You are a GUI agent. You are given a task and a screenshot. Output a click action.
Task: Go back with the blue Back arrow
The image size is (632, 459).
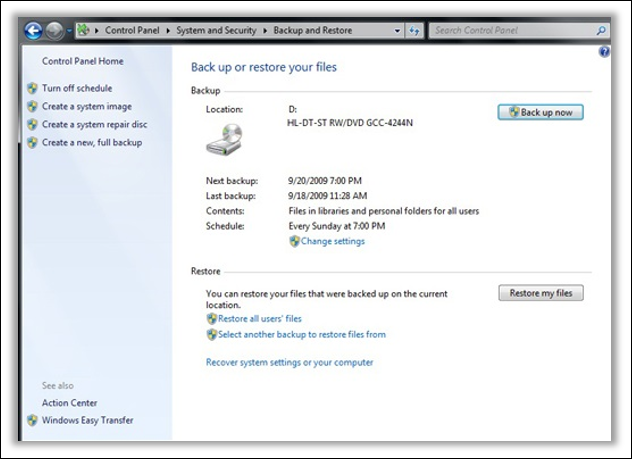tap(33, 30)
